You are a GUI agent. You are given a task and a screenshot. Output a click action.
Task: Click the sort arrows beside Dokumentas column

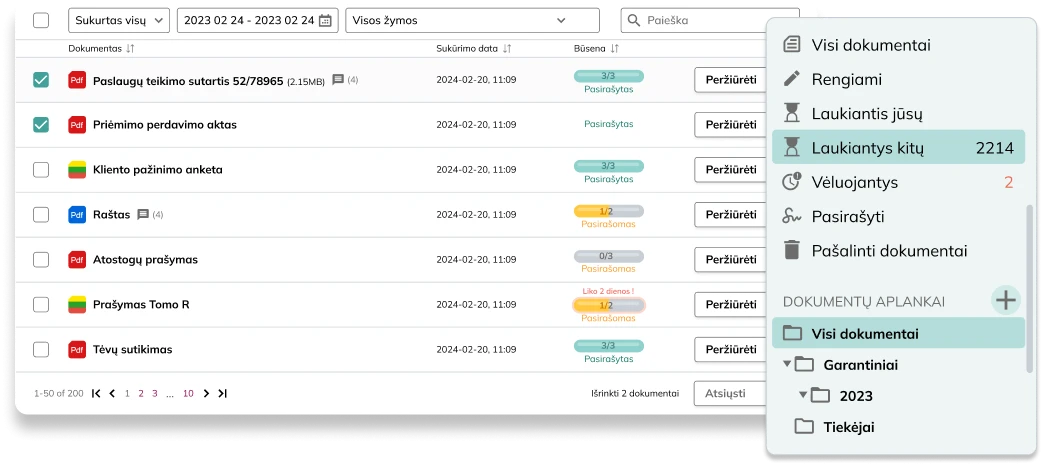(131, 49)
